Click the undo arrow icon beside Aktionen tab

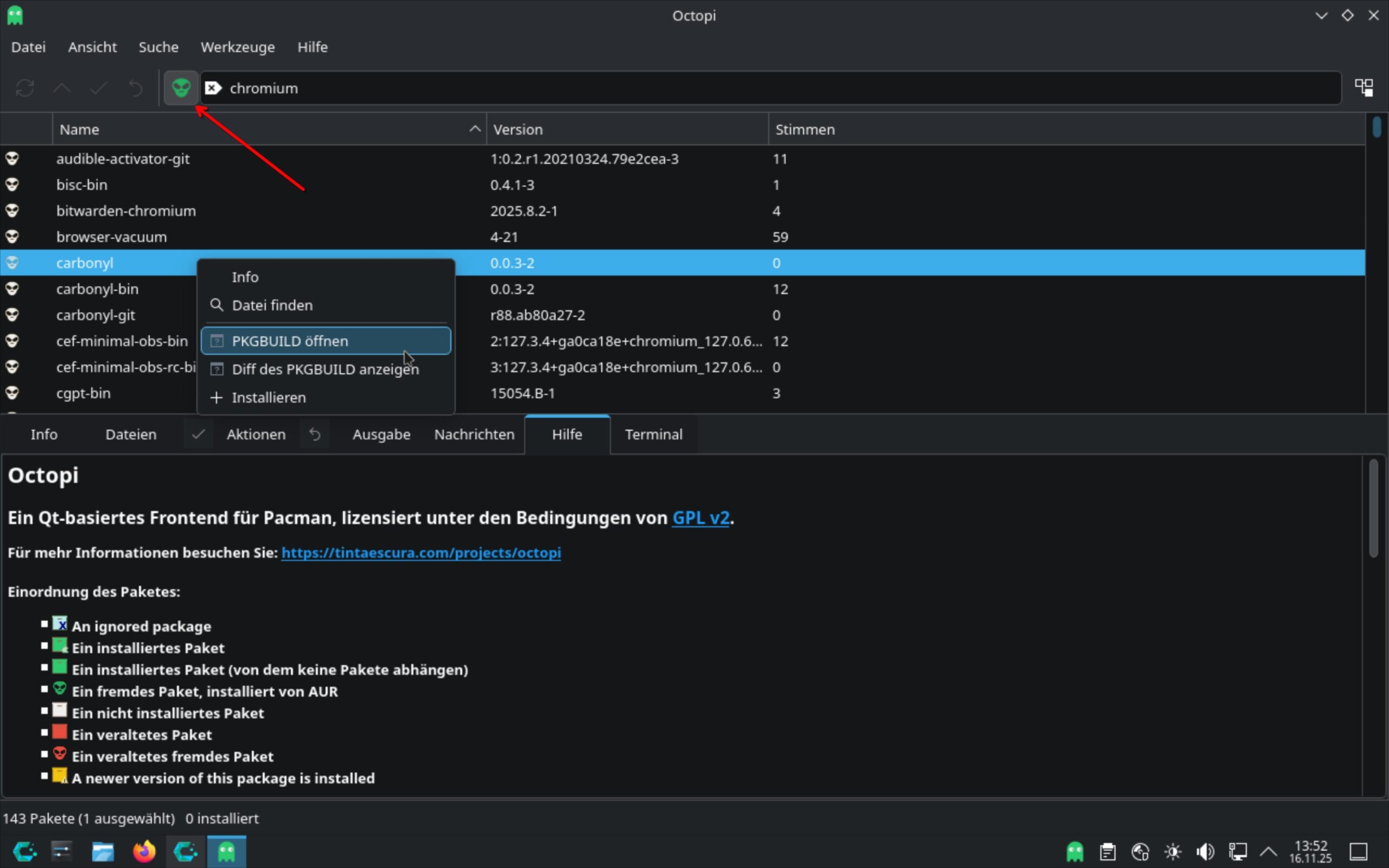tap(315, 435)
